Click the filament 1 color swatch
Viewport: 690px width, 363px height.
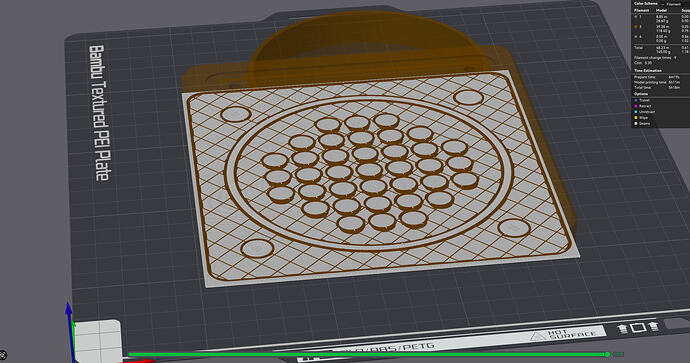[x=636, y=17]
